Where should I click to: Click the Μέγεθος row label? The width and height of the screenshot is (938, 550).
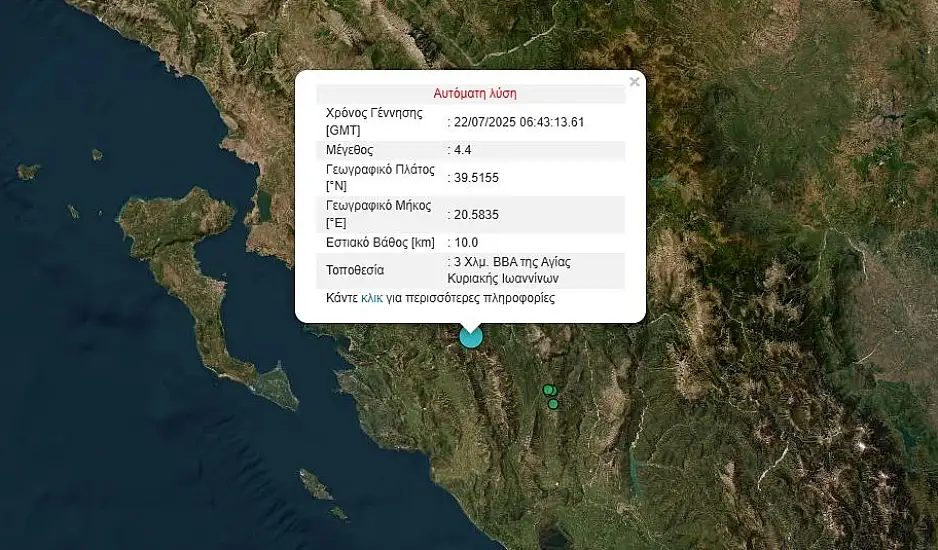click(349, 150)
